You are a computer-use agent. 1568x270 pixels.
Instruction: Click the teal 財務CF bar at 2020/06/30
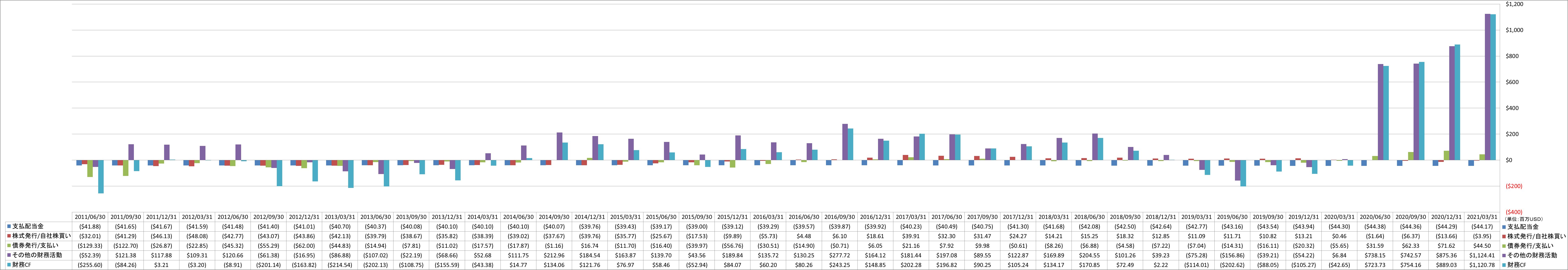(1386, 113)
